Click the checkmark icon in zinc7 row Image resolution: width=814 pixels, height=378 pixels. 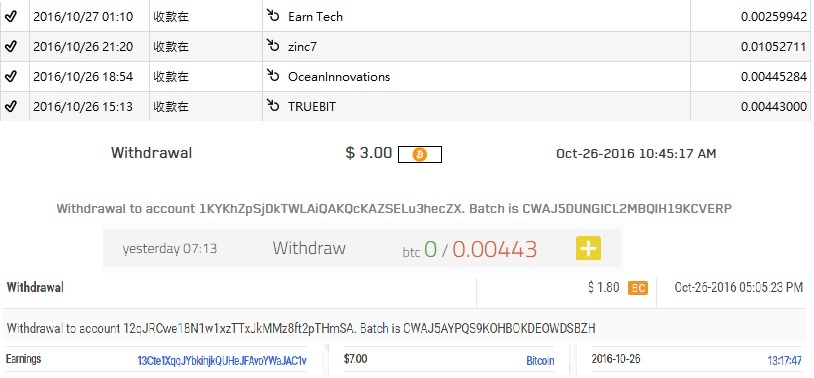10,46
